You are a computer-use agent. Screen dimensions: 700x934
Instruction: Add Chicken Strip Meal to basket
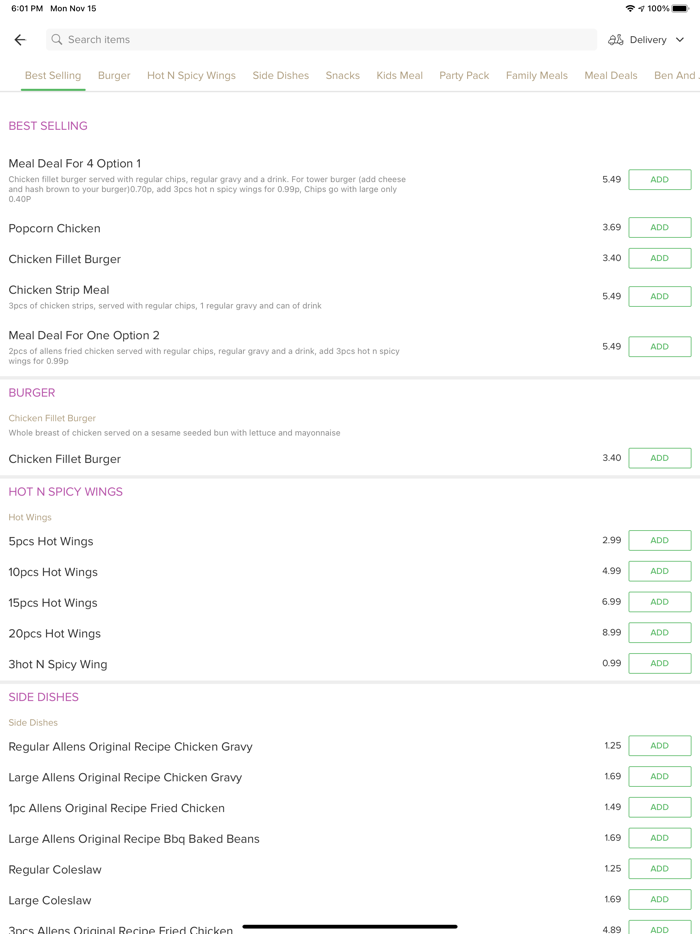point(659,296)
